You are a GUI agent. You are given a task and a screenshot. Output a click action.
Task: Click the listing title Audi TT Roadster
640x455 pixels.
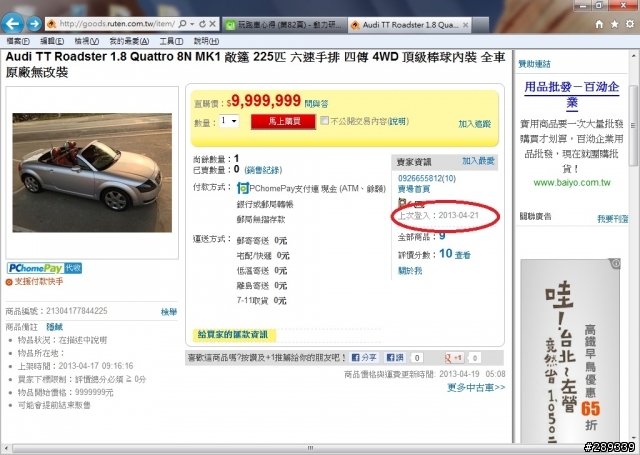pyautogui.click(x=256, y=64)
